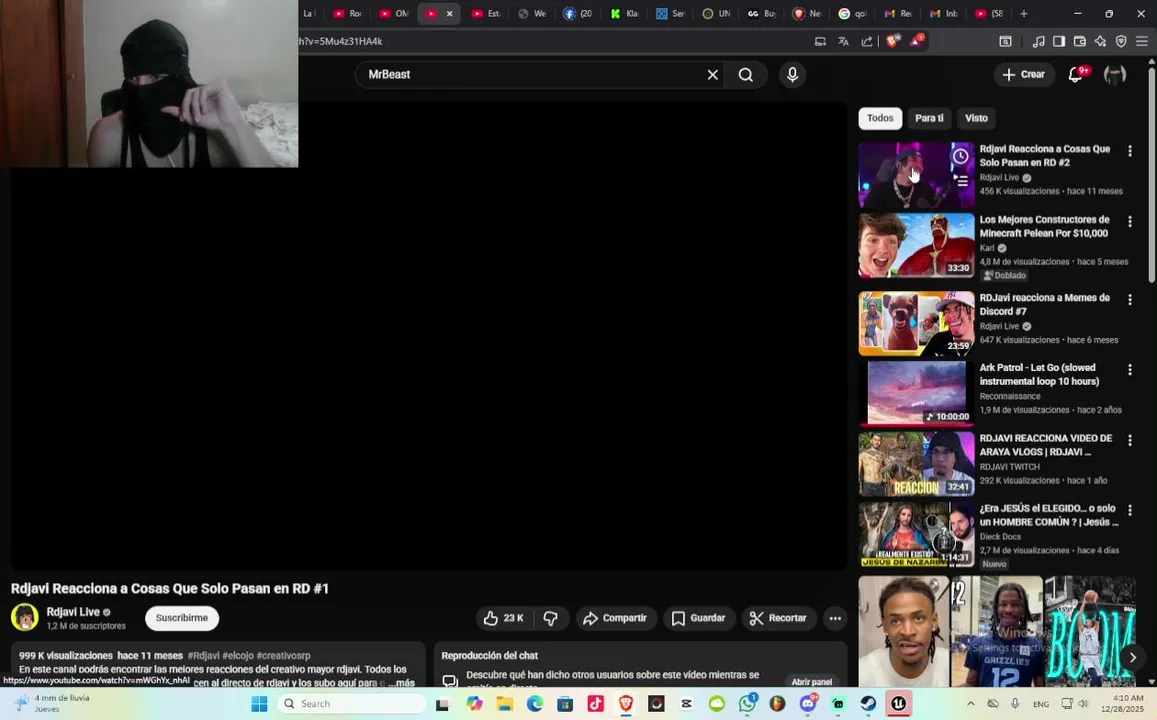Select the Para ti filter chip
The image size is (1157, 720).
[929, 118]
